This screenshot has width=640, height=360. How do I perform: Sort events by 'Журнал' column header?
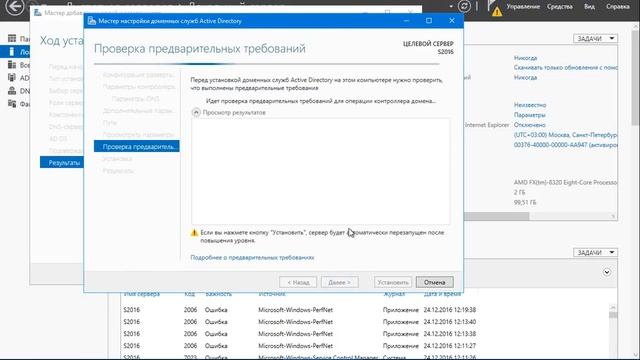click(394, 294)
